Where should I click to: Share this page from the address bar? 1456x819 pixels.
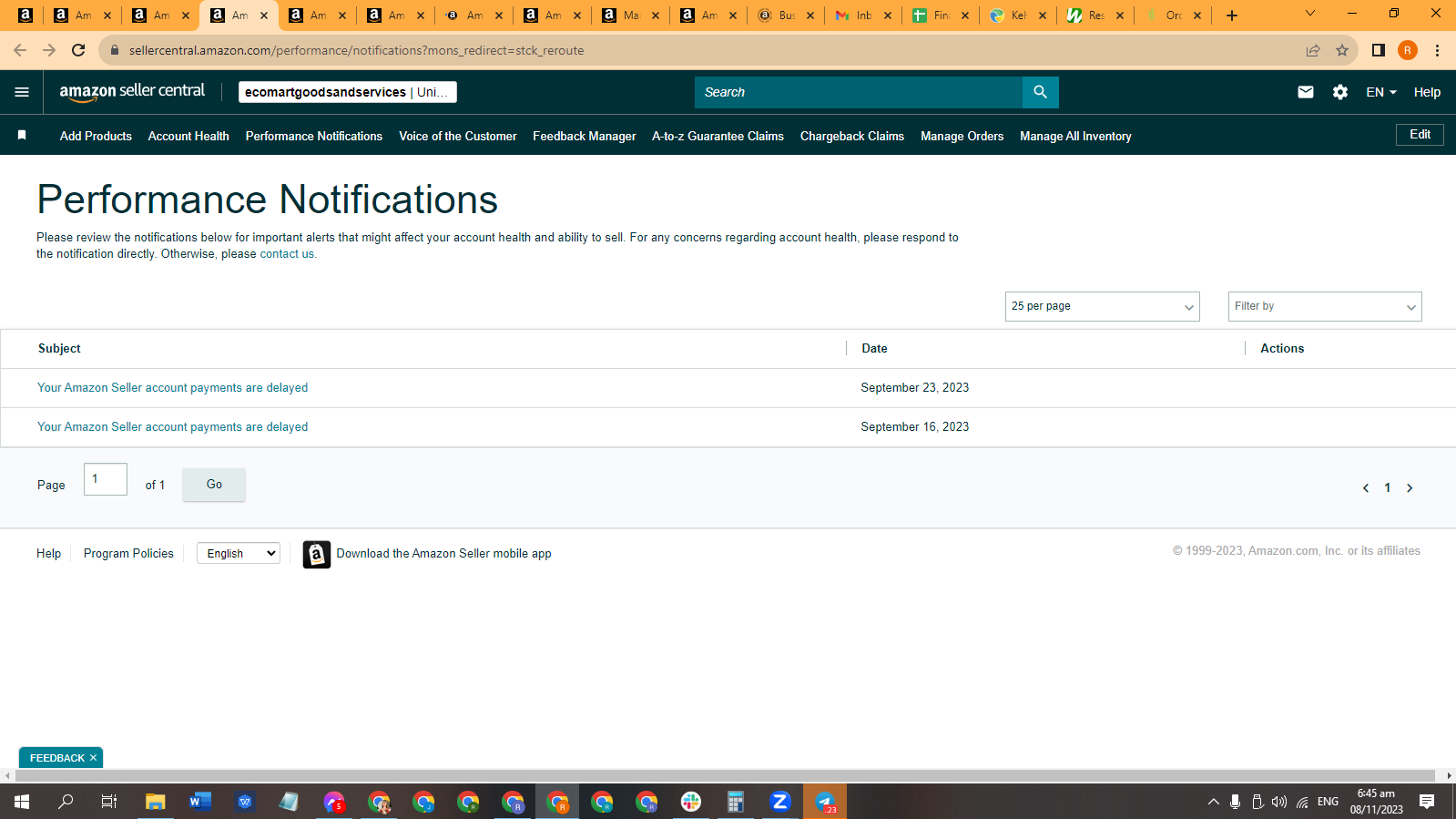pyautogui.click(x=1312, y=50)
